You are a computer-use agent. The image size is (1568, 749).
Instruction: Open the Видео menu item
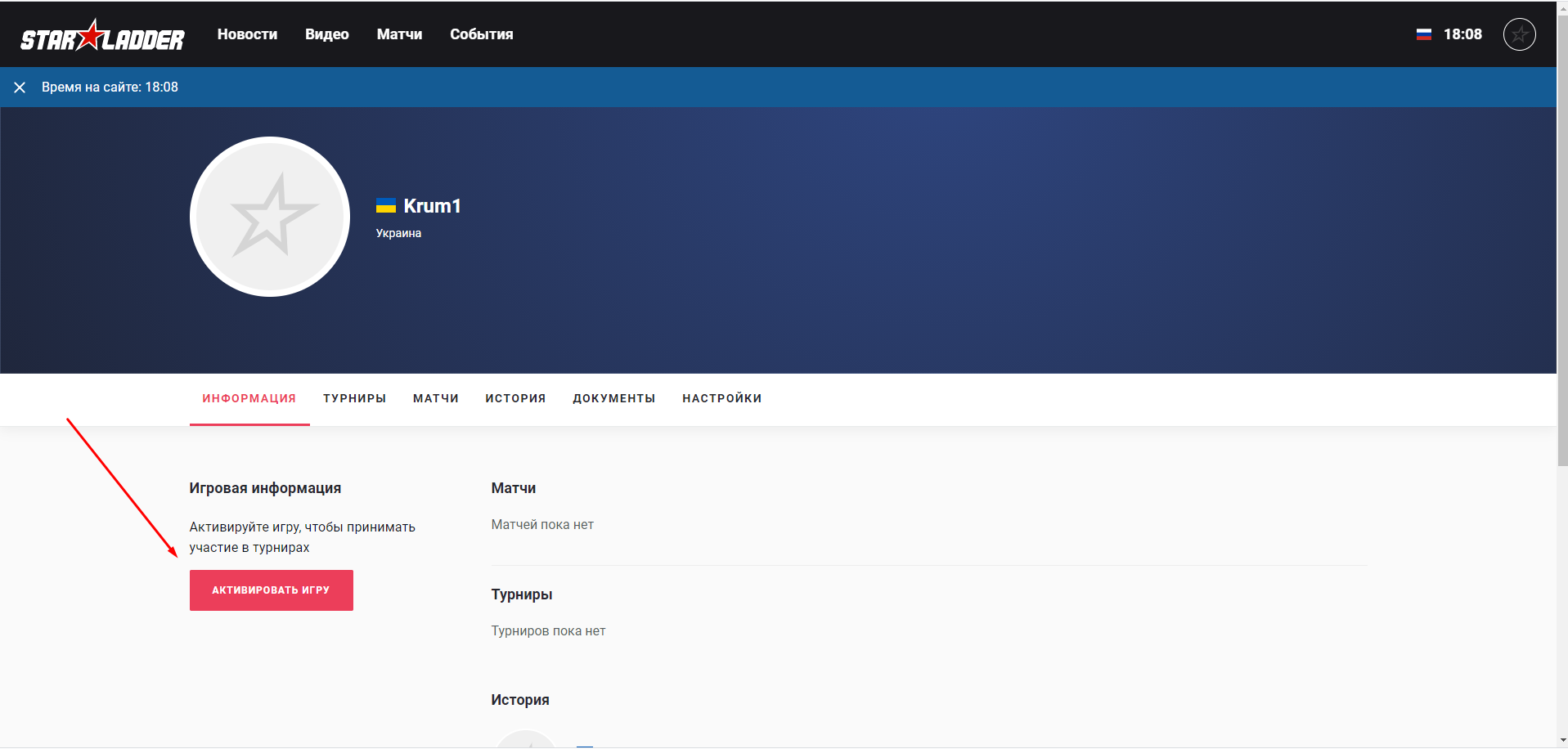[x=327, y=34]
